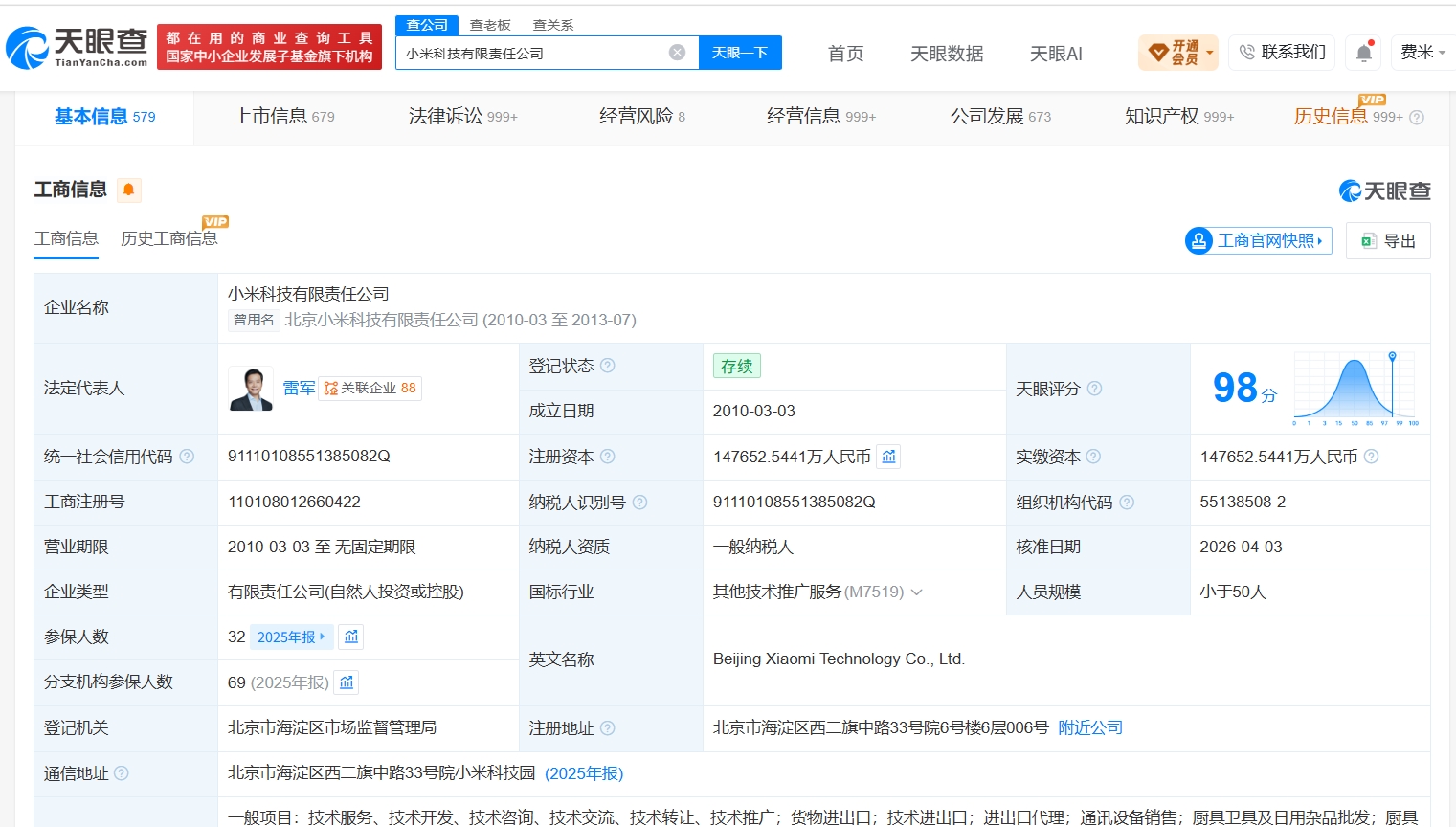The height and width of the screenshot is (827, 1456).
Task: Click the 关联企业 88 badge
Action: coord(370,389)
